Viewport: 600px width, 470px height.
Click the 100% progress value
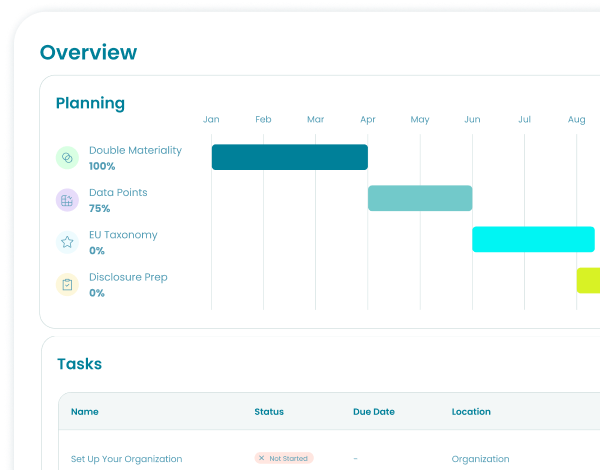102,166
